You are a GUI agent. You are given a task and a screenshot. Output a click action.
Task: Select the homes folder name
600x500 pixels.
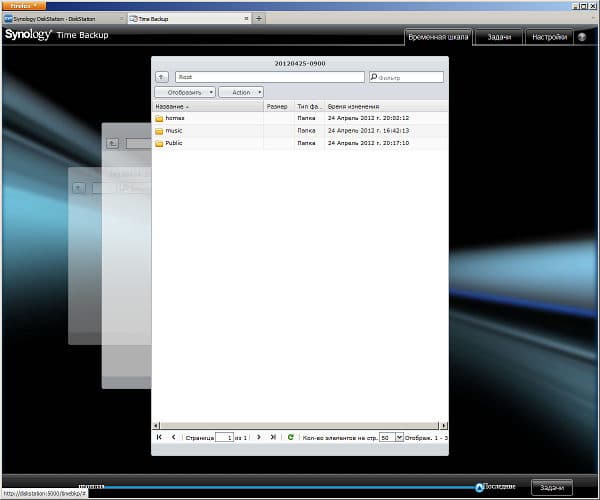pyautogui.click(x=174, y=118)
